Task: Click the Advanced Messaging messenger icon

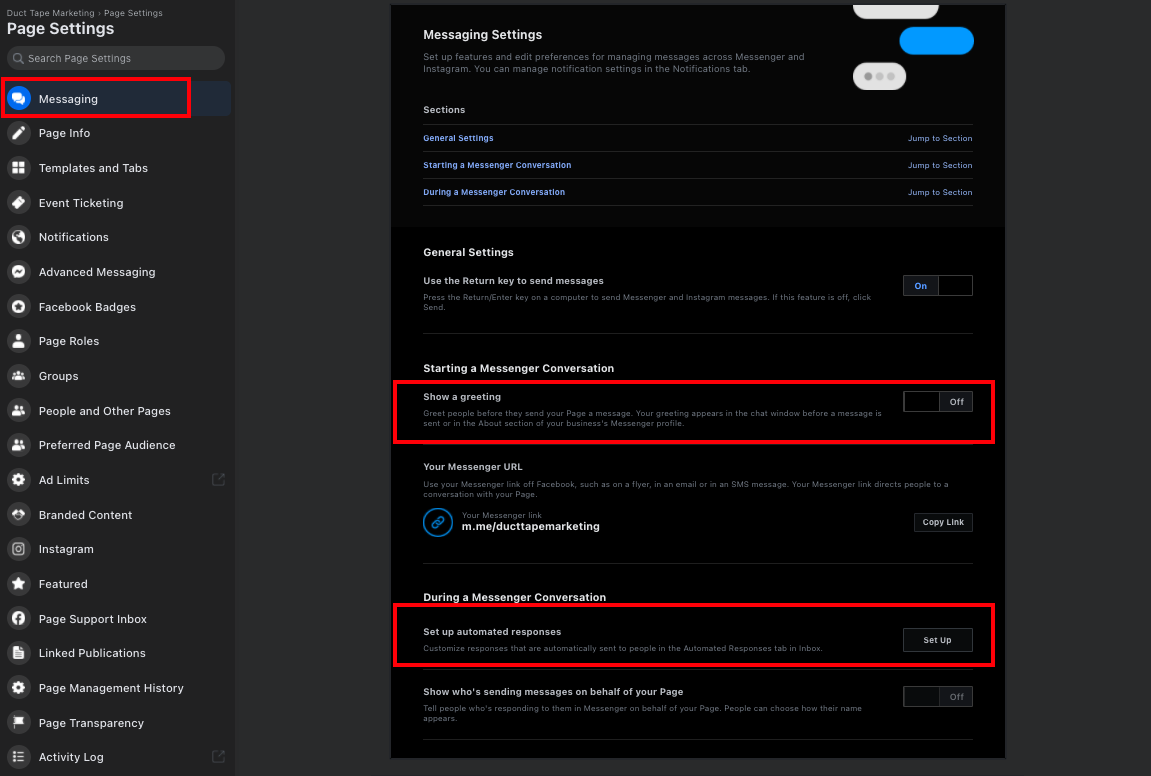Action: coord(19,272)
